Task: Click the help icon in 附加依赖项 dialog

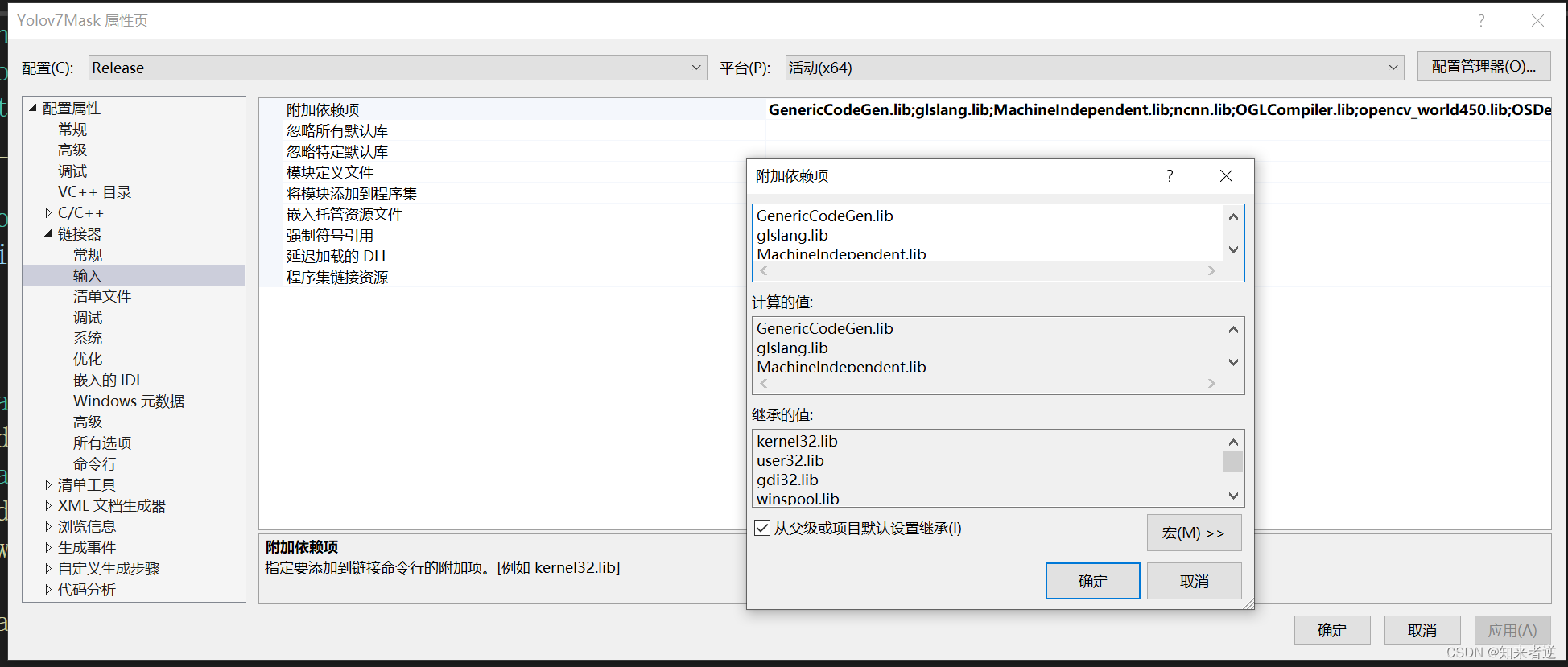Action: pos(1170,175)
